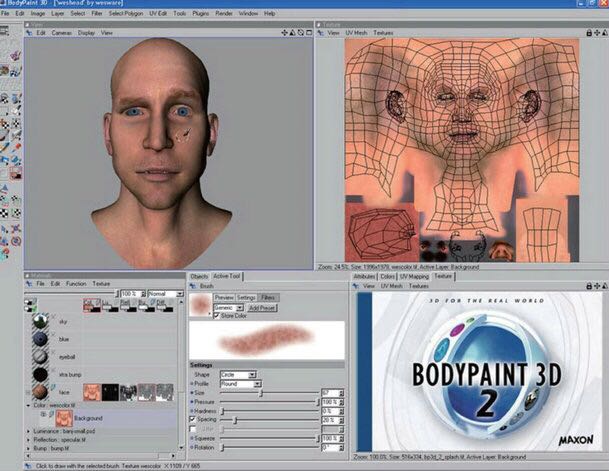Click the Materials panel grip icon beside File
The width and height of the screenshot is (609, 471).
[29, 284]
